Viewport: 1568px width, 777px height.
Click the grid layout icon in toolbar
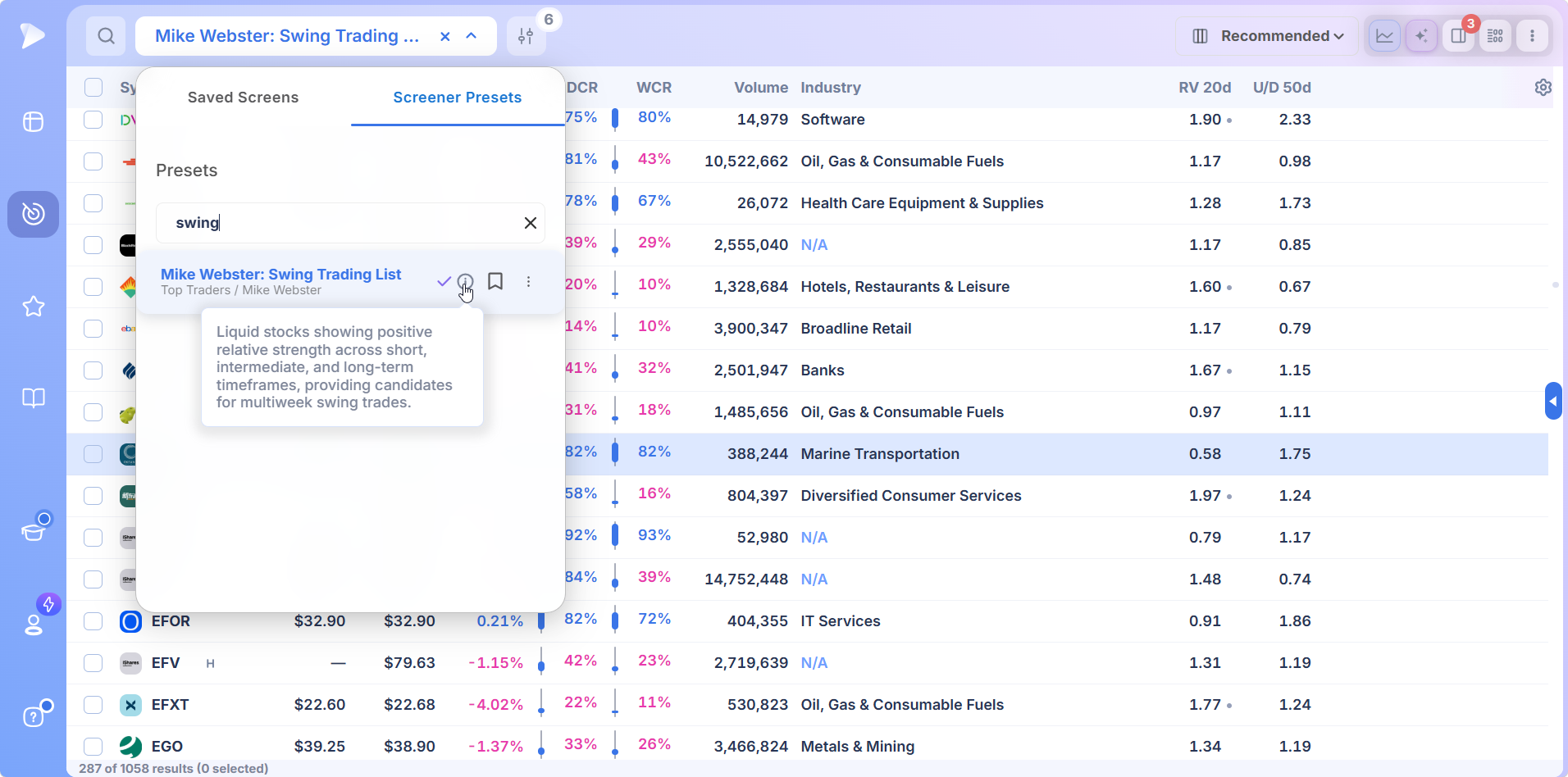[x=1495, y=36]
